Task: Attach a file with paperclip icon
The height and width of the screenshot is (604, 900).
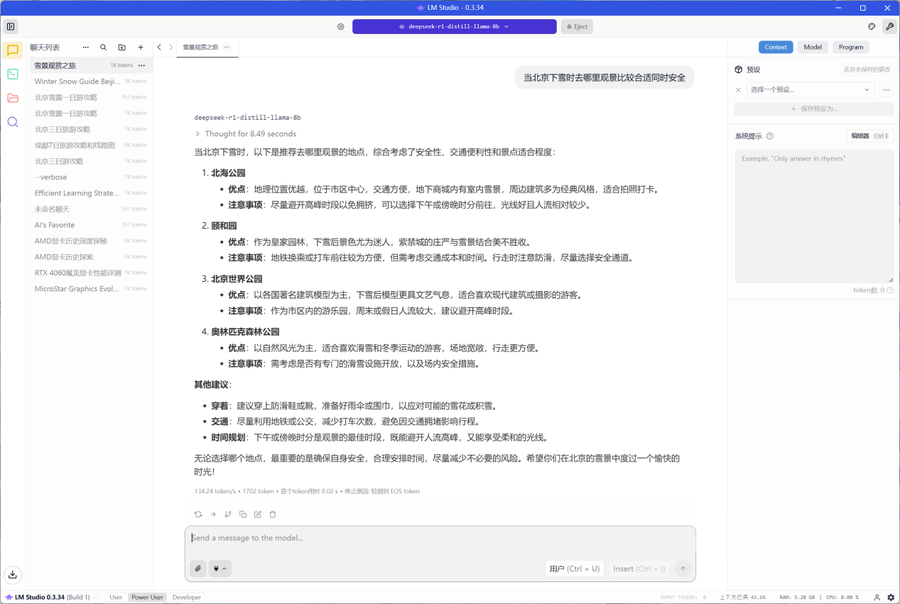Action: 198,568
